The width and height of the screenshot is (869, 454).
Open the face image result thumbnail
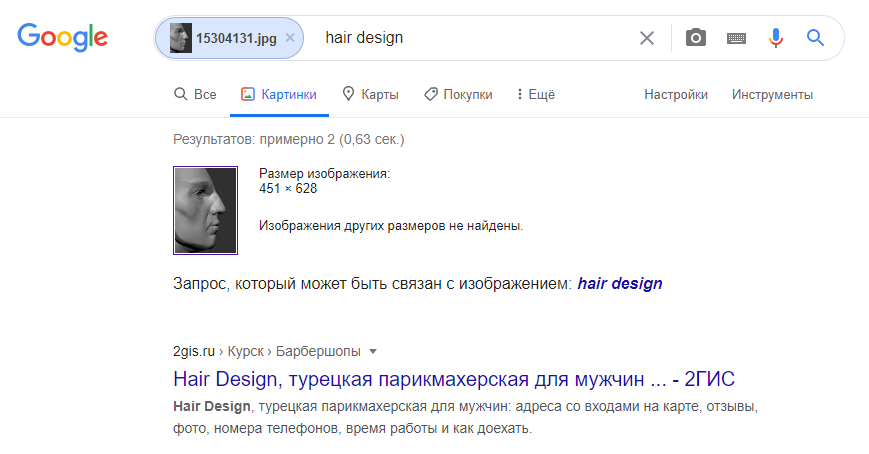point(205,211)
